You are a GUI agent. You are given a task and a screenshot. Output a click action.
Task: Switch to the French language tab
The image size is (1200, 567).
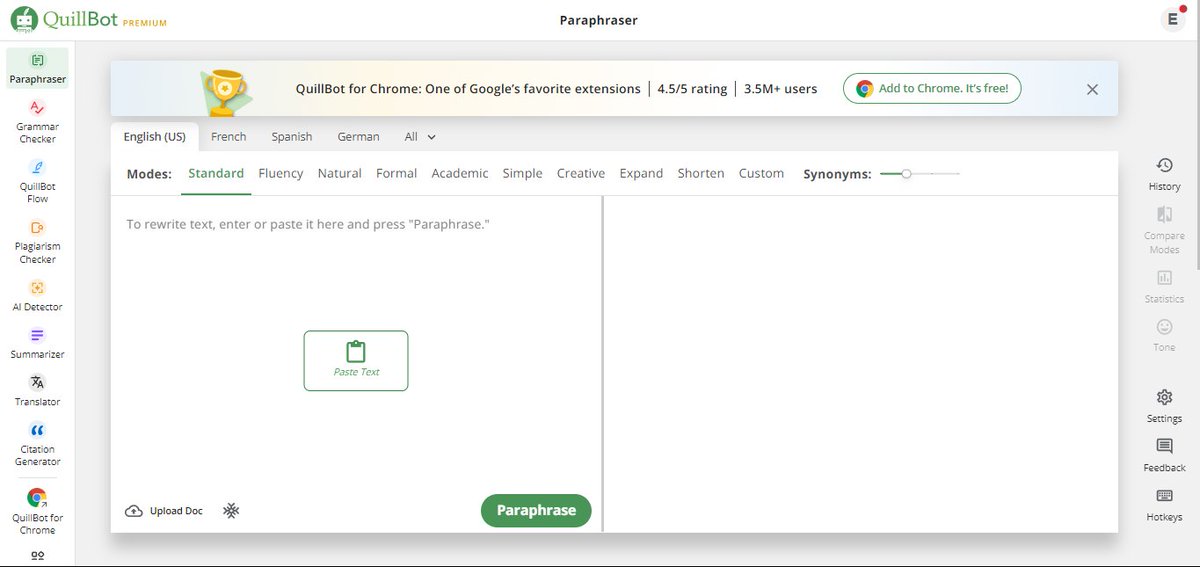229,137
